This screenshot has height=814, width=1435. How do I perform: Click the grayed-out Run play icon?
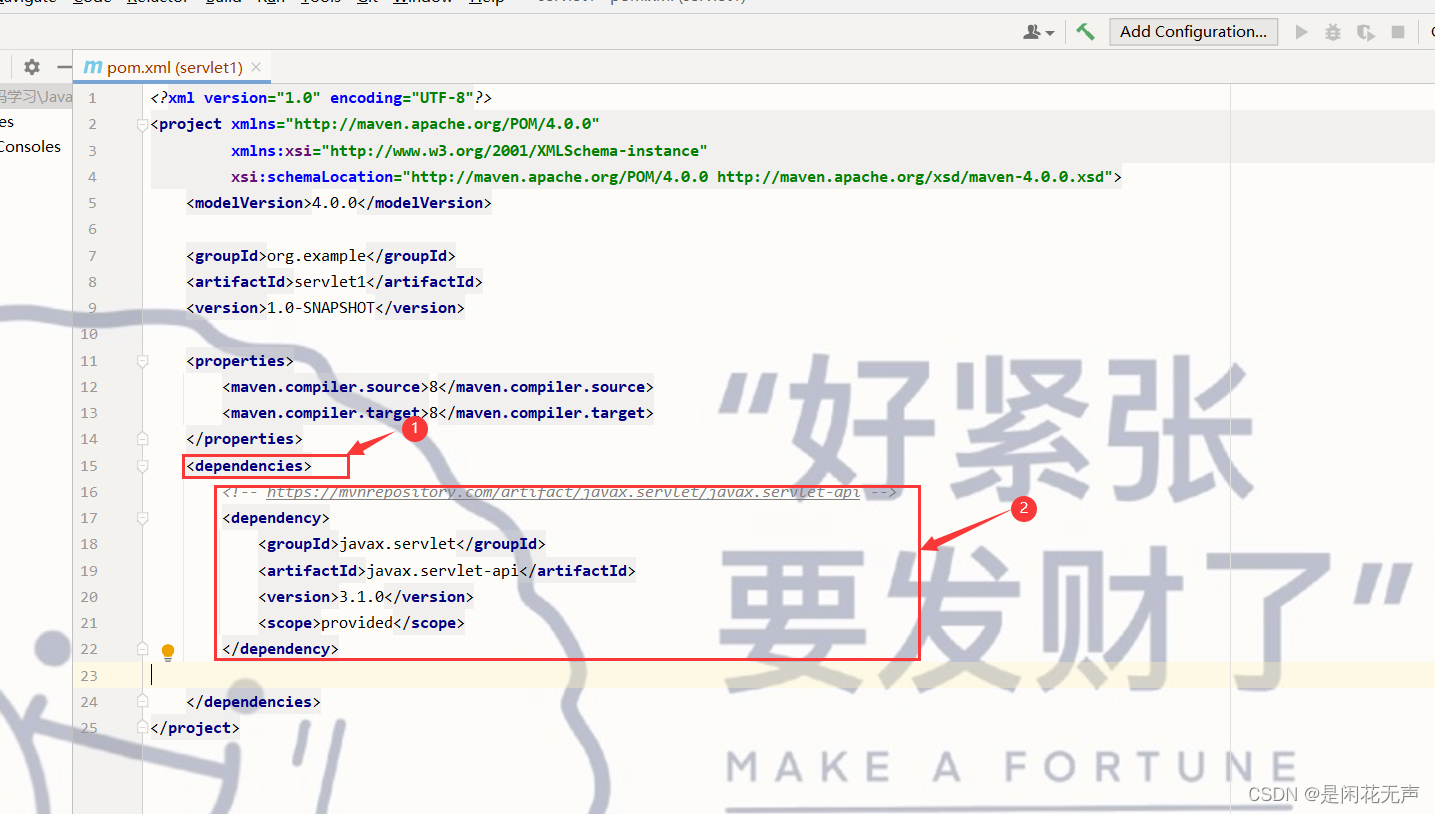(1301, 32)
